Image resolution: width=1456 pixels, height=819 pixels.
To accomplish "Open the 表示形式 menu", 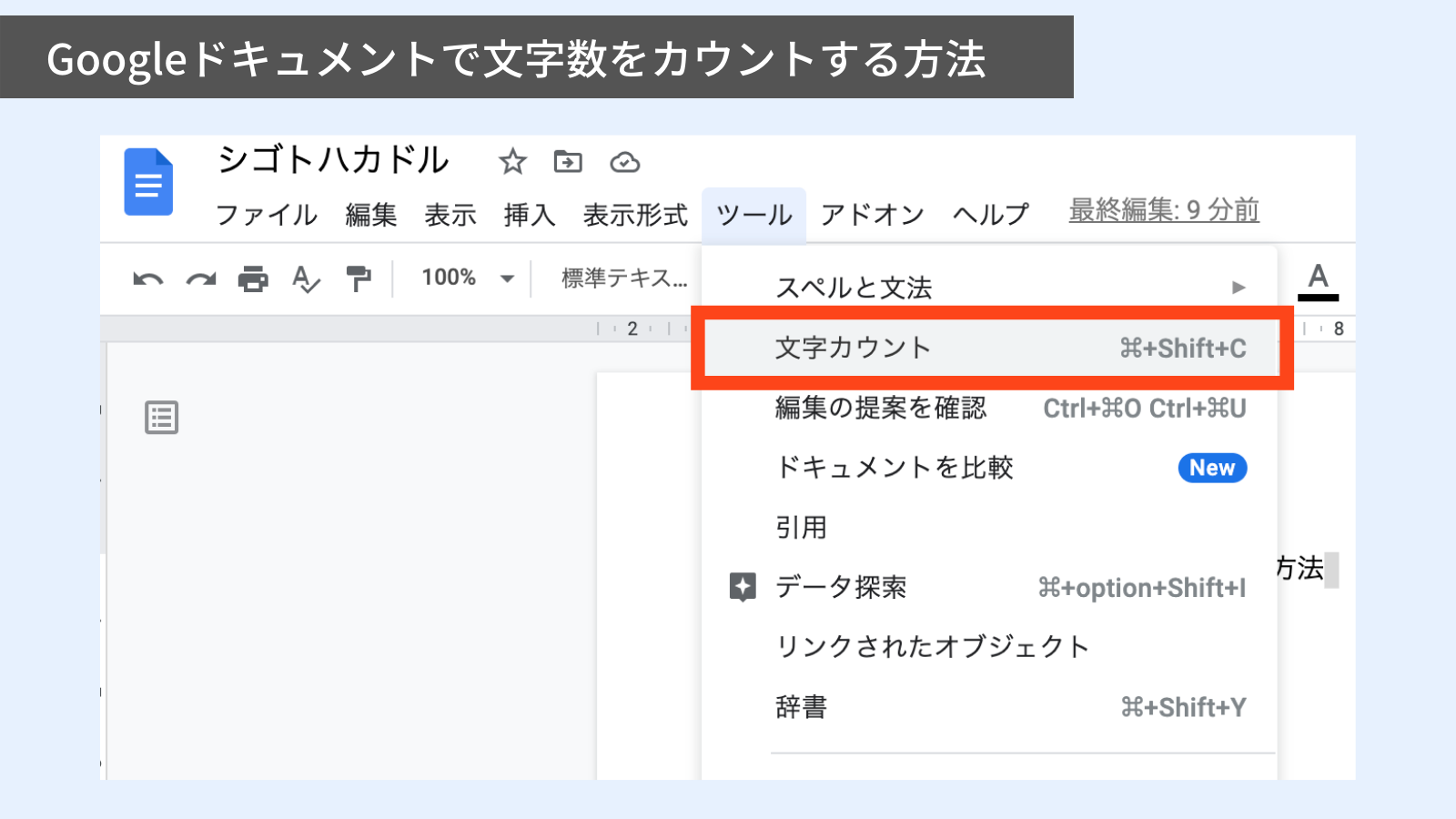I will pyautogui.click(x=635, y=215).
